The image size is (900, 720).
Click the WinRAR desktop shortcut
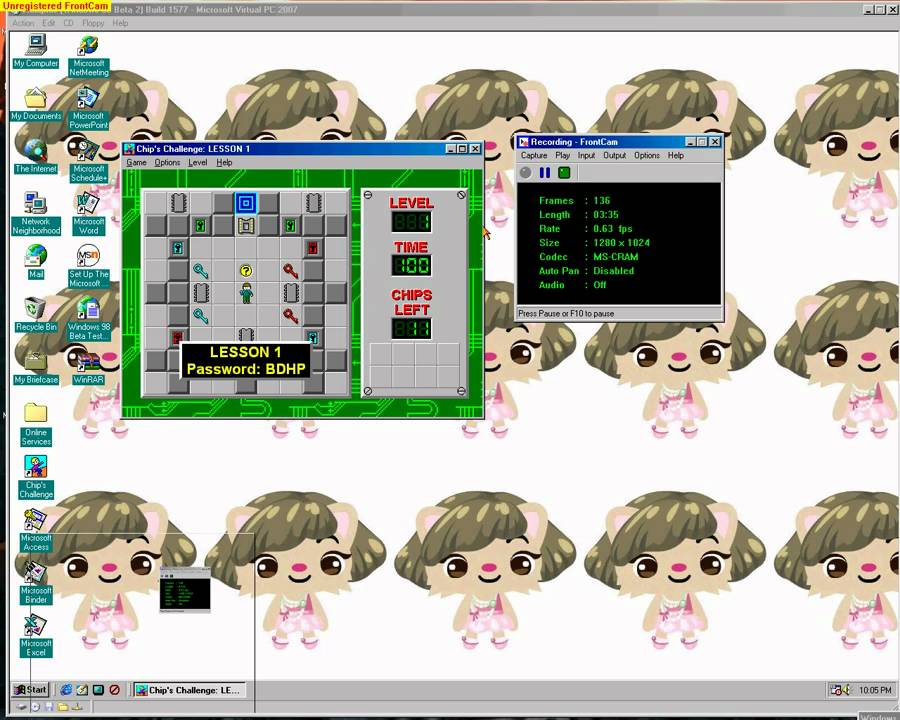[88, 369]
